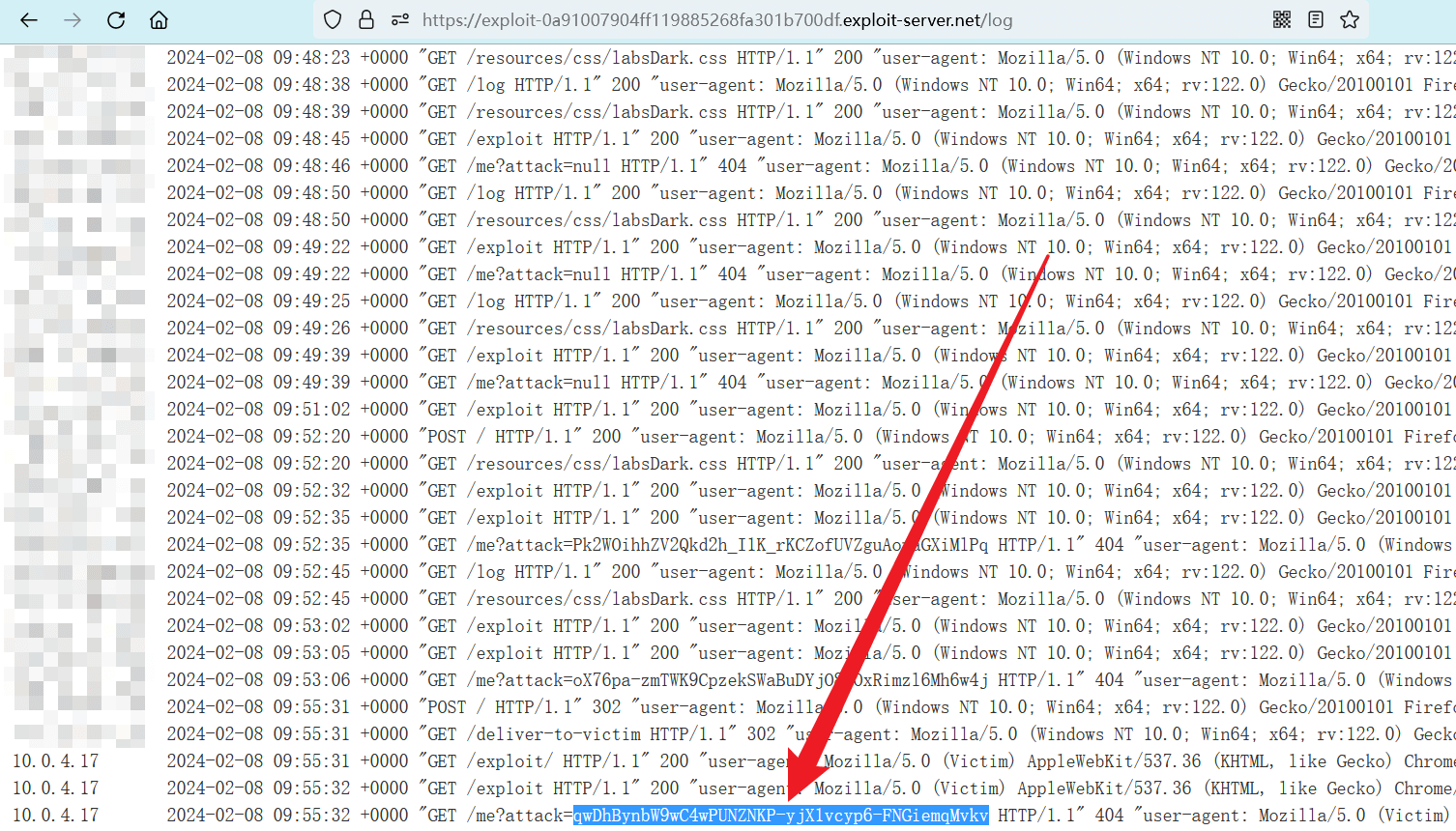Open the tracking protection shield panel
This screenshot has height=831, width=1456.
pyautogui.click(x=333, y=19)
